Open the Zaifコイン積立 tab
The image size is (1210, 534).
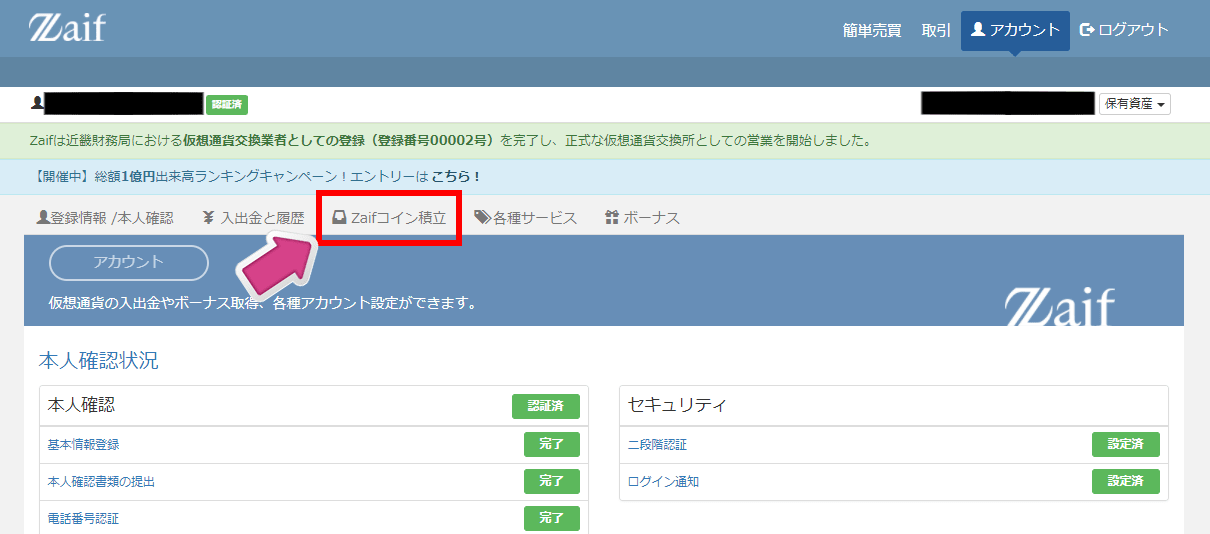[388, 217]
